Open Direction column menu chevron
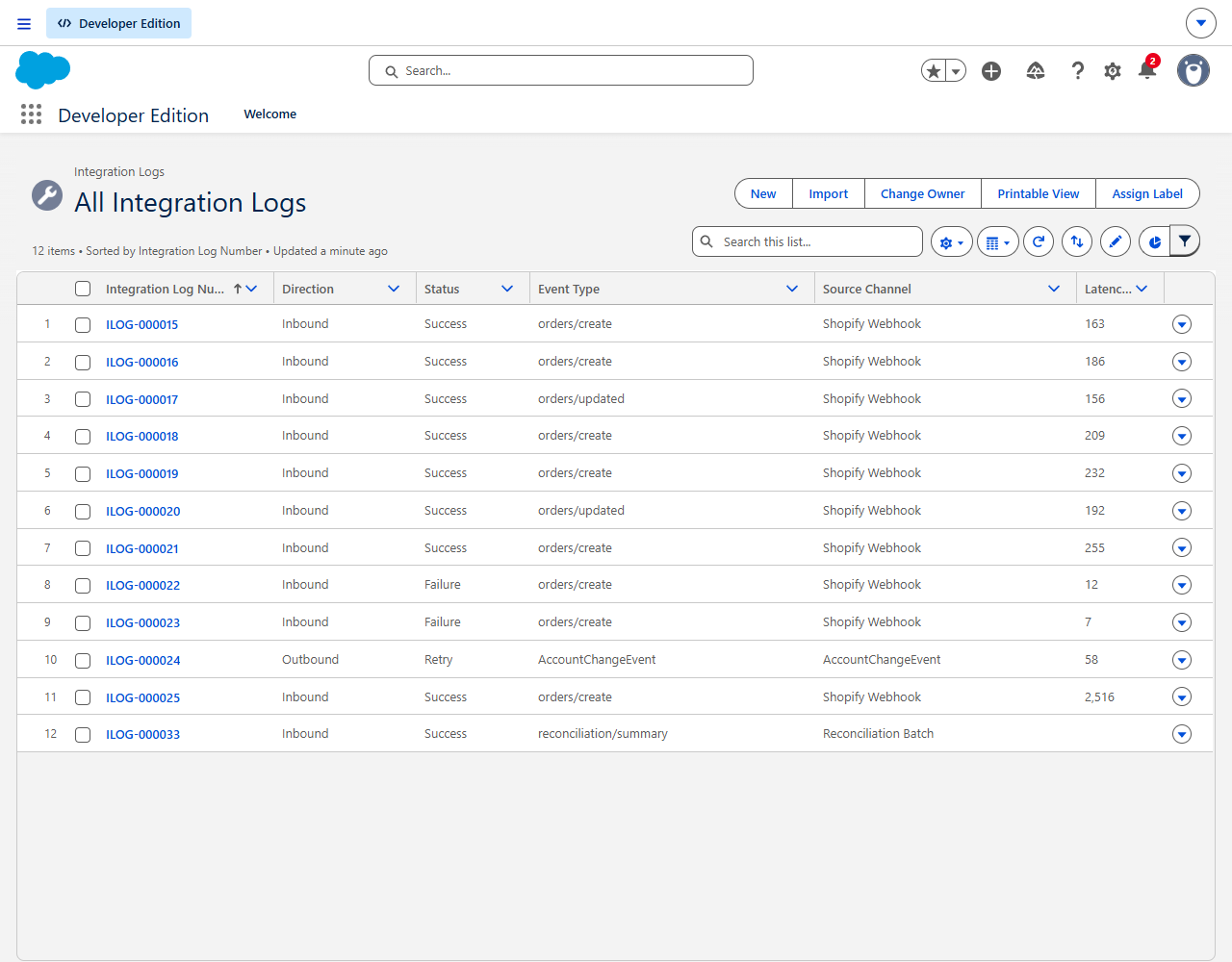Viewport: 1232px width, 962px height. pos(394,289)
